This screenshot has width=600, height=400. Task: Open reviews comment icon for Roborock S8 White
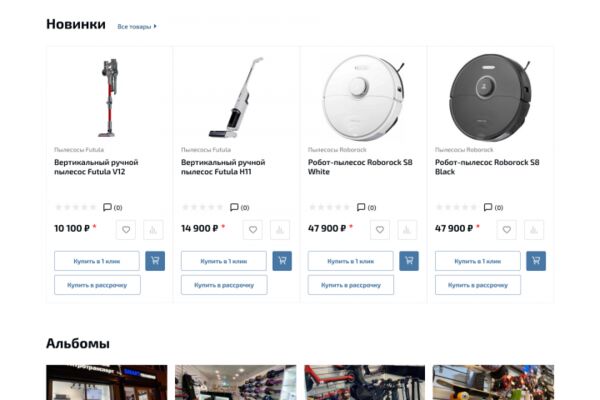click(361, 207)
